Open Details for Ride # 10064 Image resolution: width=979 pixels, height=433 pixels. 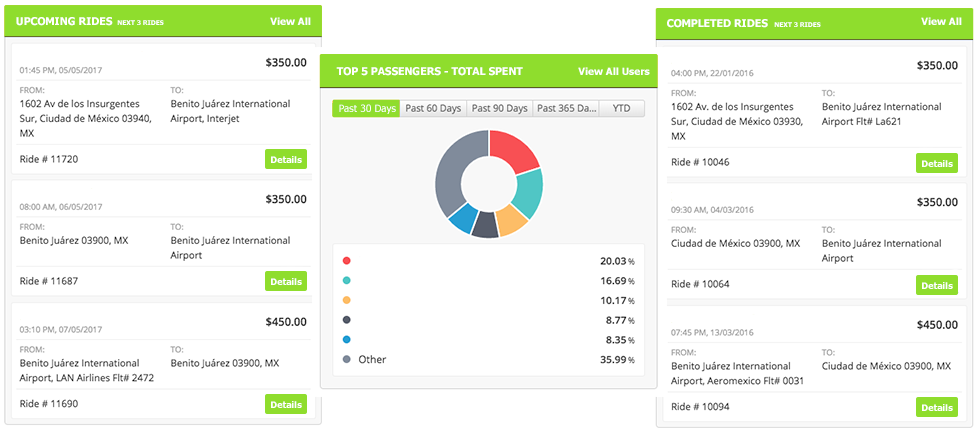pos(936,285)
